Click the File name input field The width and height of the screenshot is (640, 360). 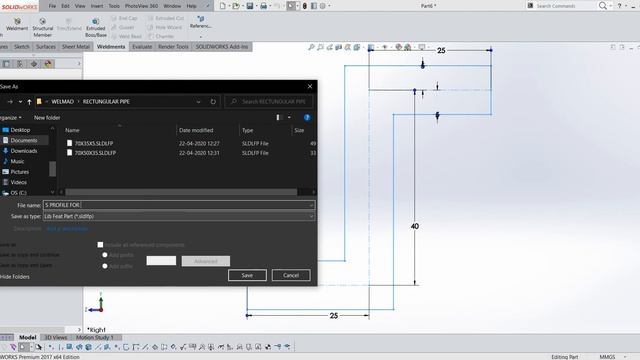[x=179, y=205]
